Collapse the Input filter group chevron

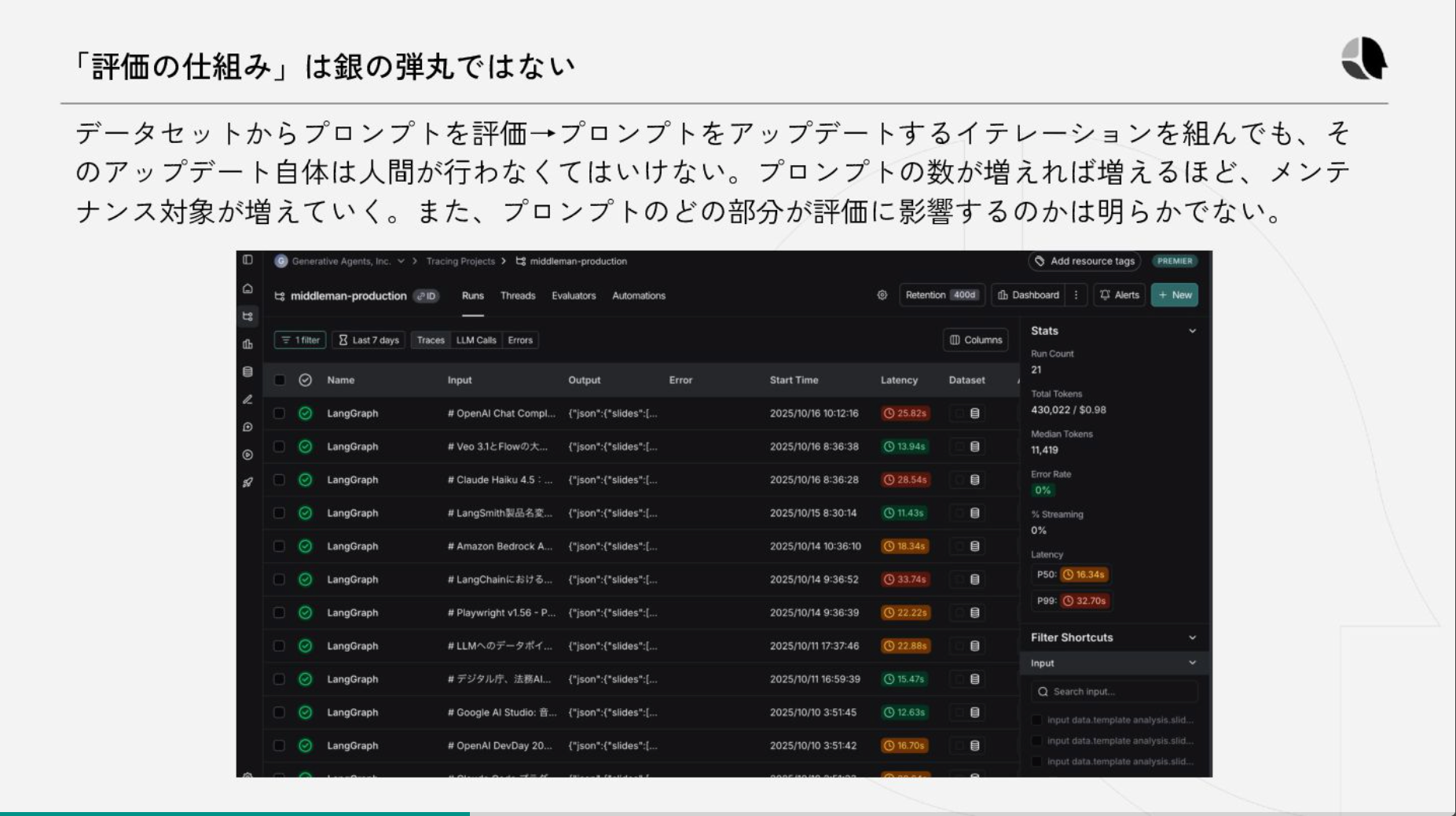click(x=1193, y=663)
